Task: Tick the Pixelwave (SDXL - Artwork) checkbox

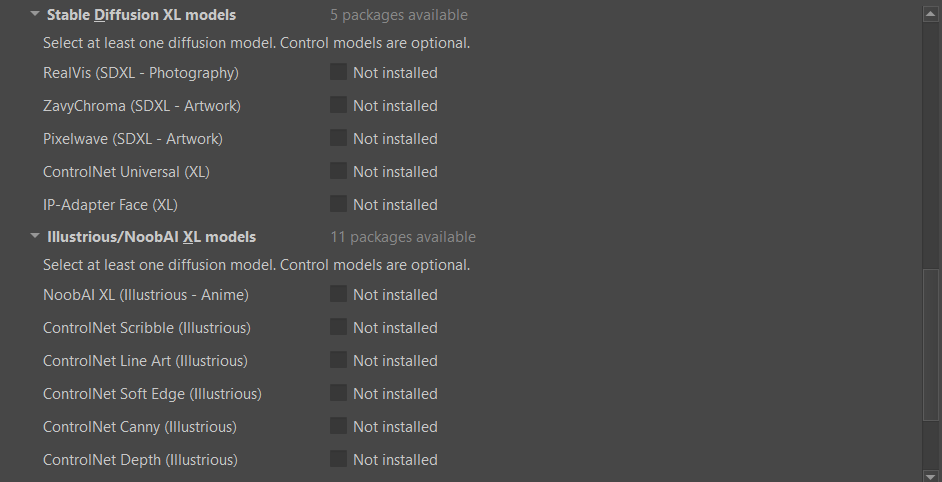Action: 338,138
